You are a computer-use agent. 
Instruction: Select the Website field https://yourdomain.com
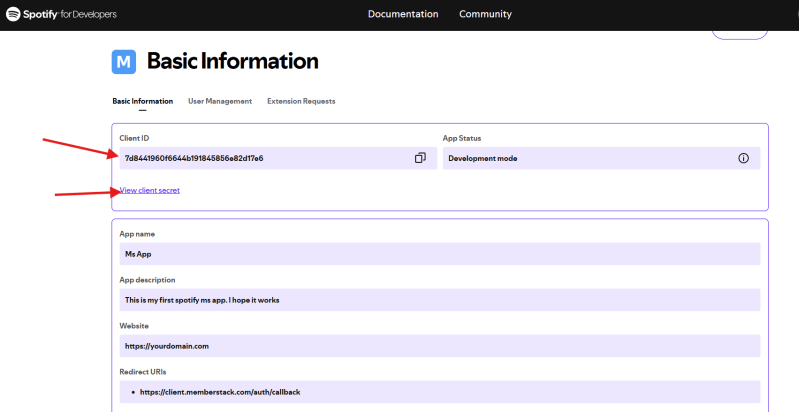pos(440,346)
